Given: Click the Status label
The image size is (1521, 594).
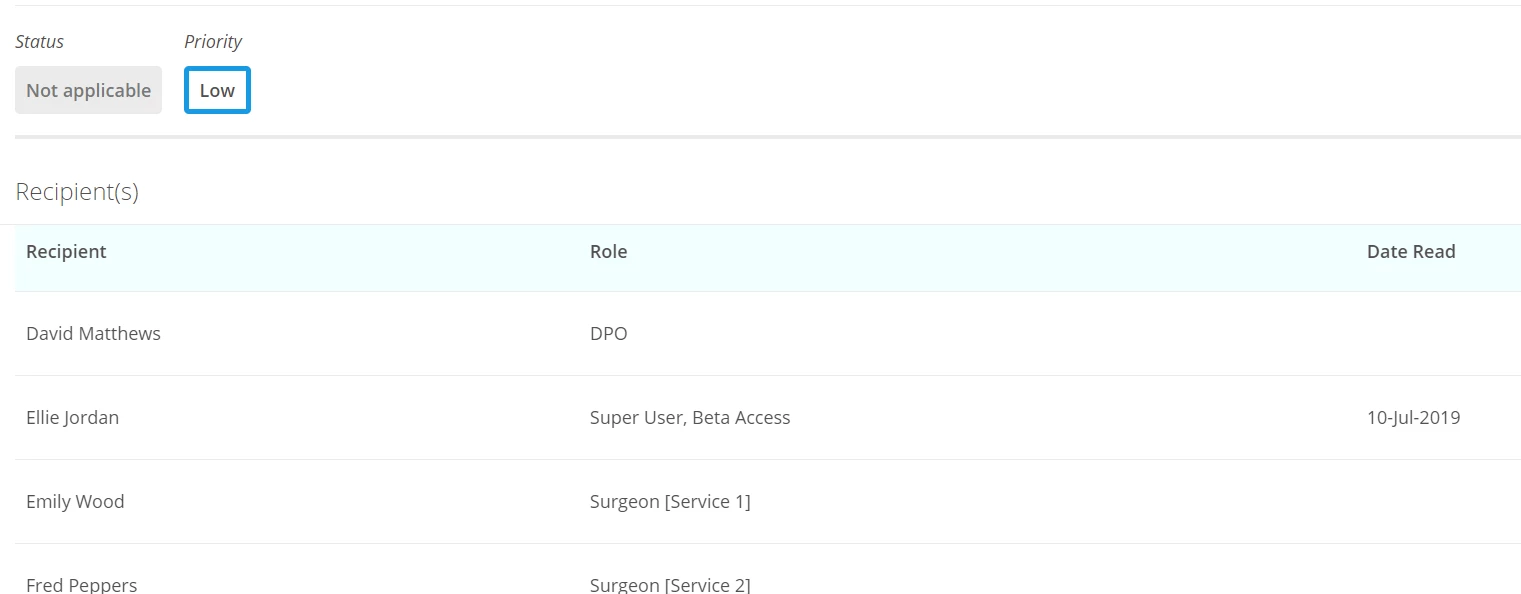Looking at the screenshot, I should click(40, 42).
